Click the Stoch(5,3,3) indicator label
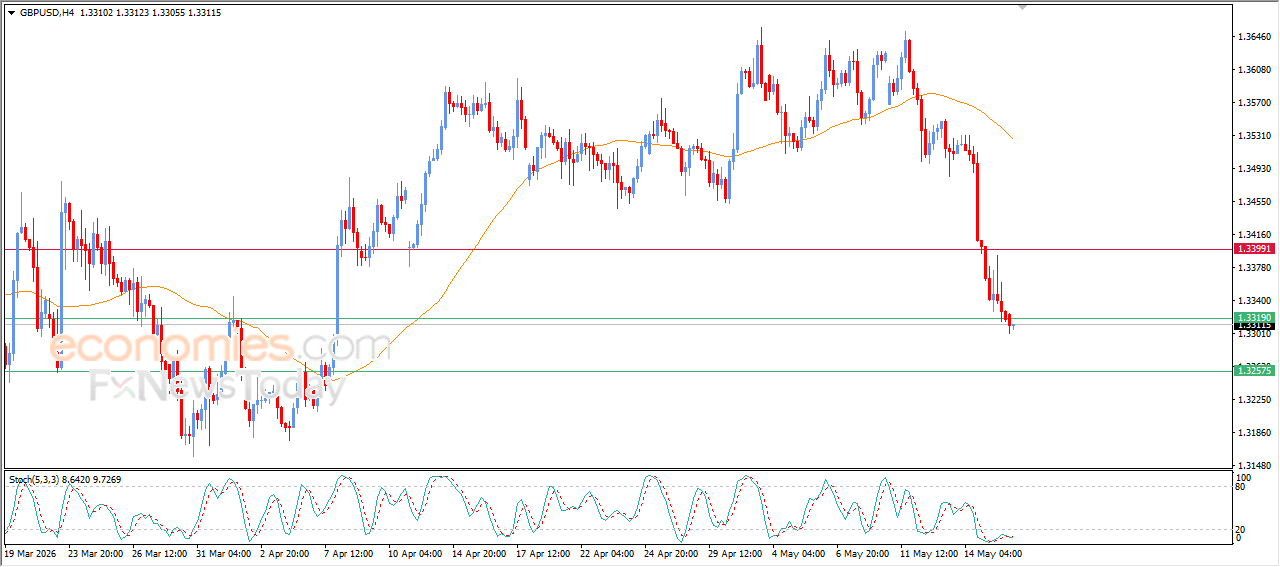This screenshot has height=567, width=1280. tap(34, 480)
